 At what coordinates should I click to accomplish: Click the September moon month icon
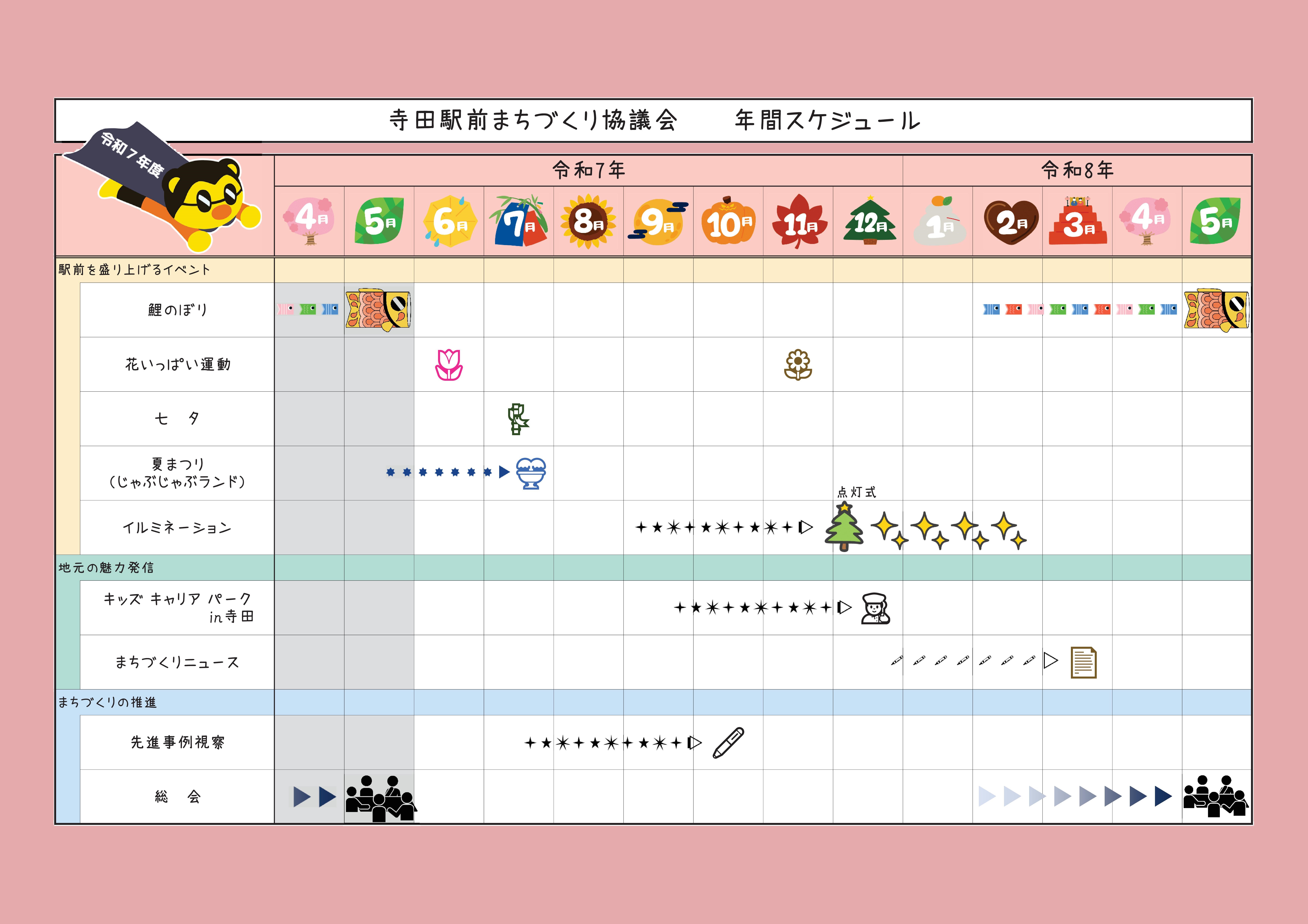(x=658, y=222)
